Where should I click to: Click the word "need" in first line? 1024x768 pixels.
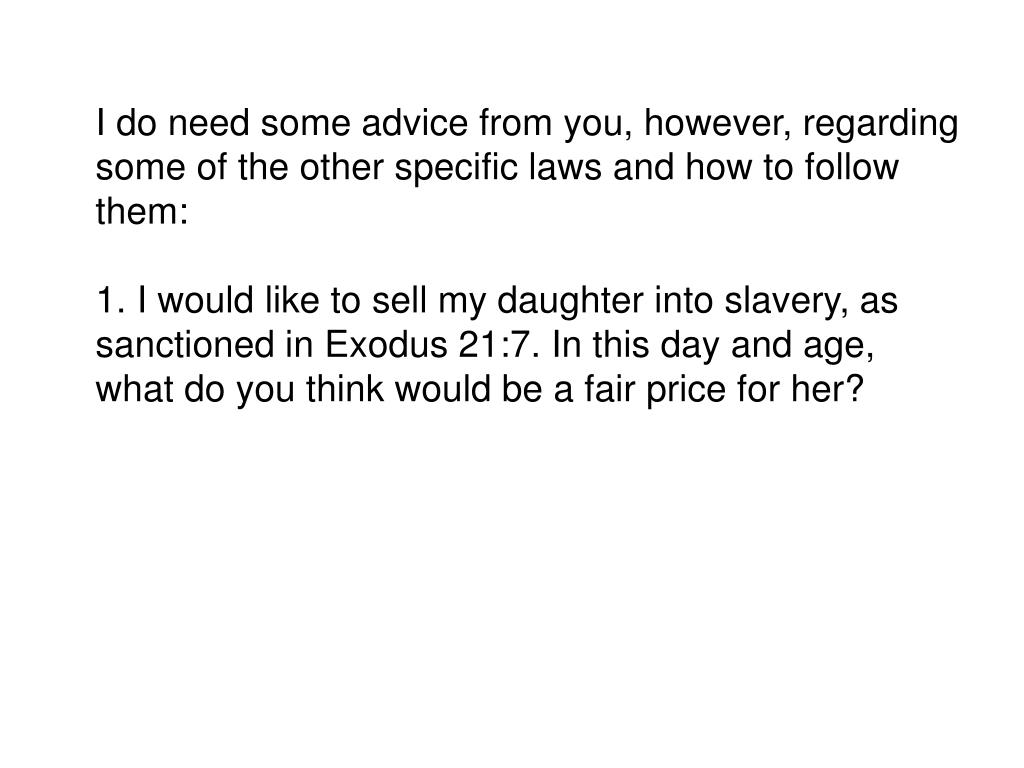click(208, 123)
